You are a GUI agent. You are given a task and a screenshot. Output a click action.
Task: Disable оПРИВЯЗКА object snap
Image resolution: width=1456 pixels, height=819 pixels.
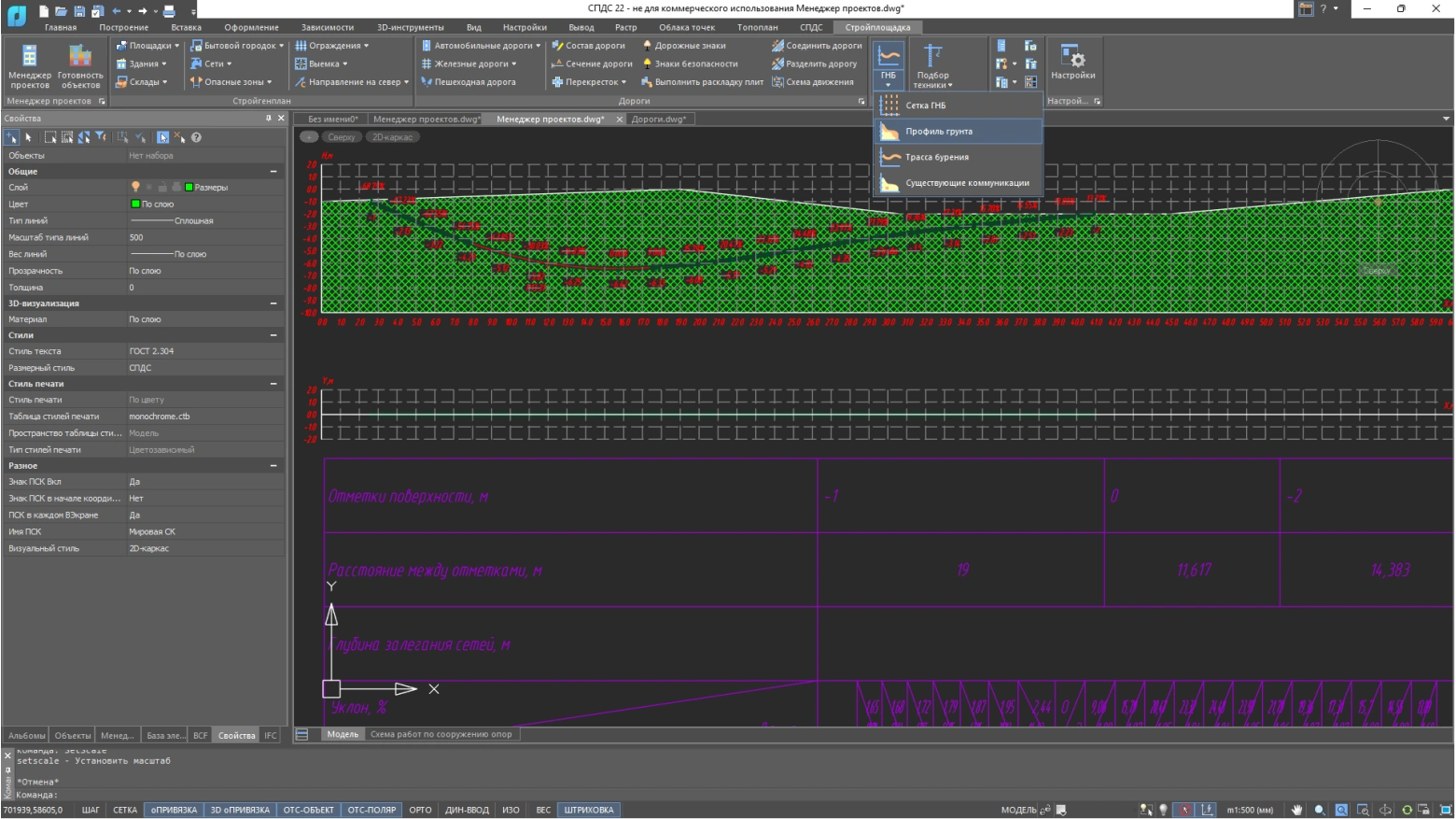coord(175,810)
